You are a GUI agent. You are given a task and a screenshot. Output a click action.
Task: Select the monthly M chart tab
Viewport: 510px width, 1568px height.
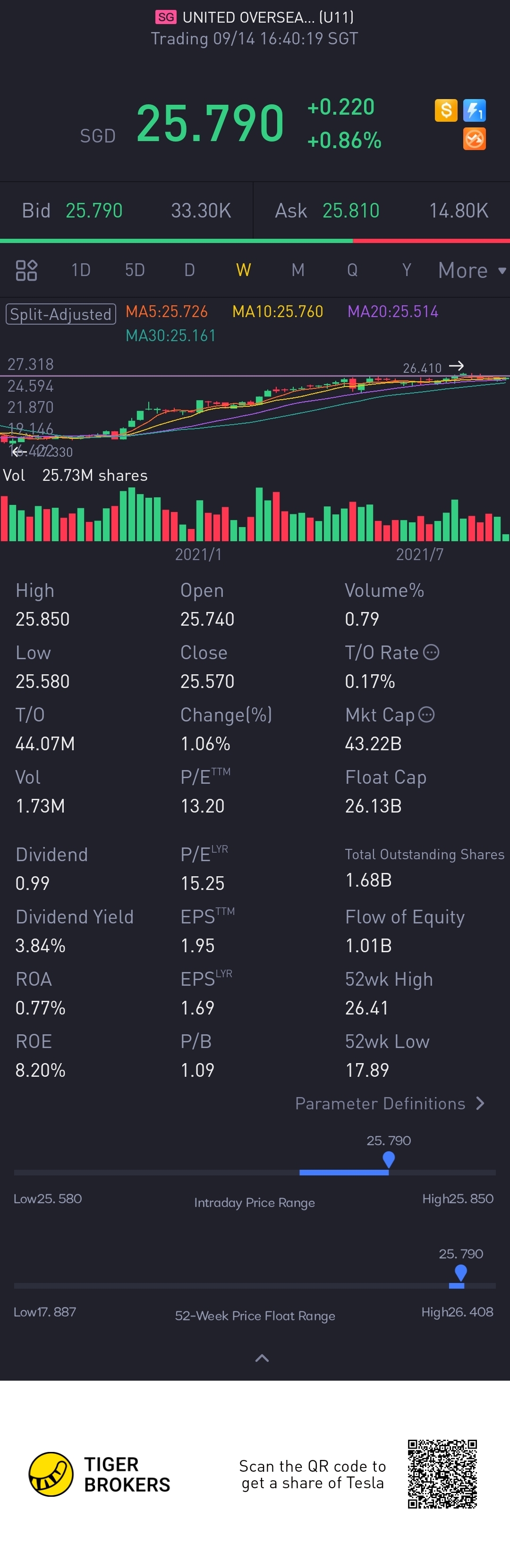[x=297, y=269]
